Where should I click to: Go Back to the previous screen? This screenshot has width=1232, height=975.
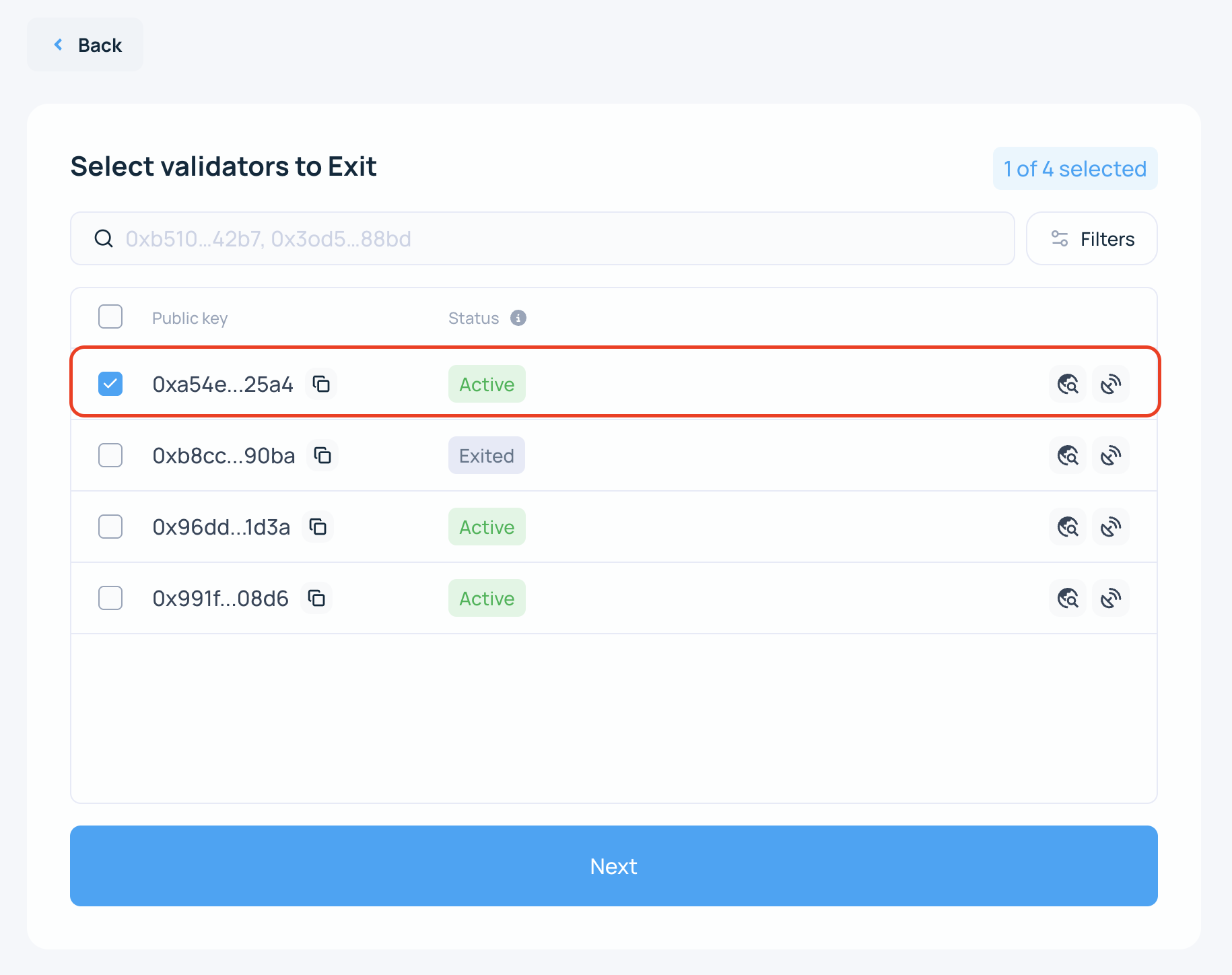(85, 44)
